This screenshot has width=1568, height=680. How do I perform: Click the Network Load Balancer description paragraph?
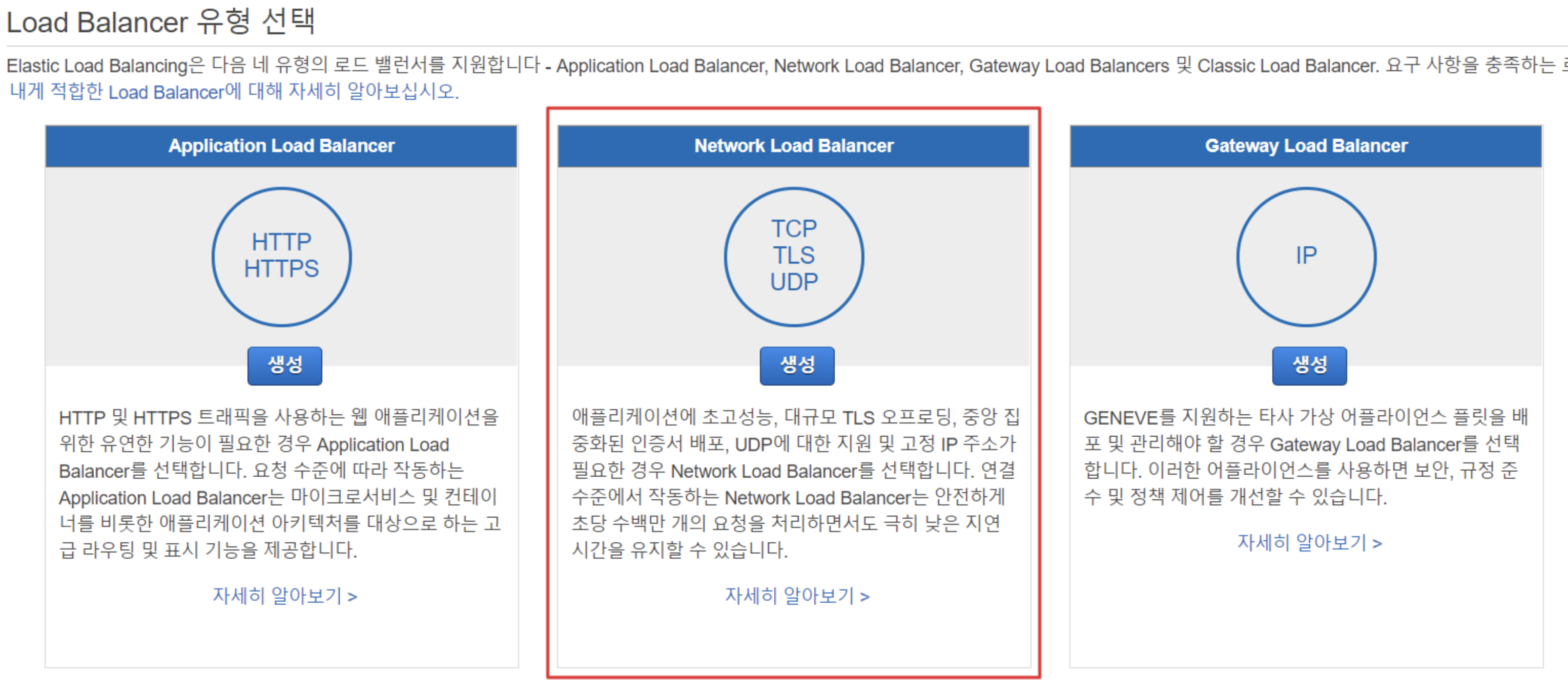pyautogui.click(x=794, y=483)
